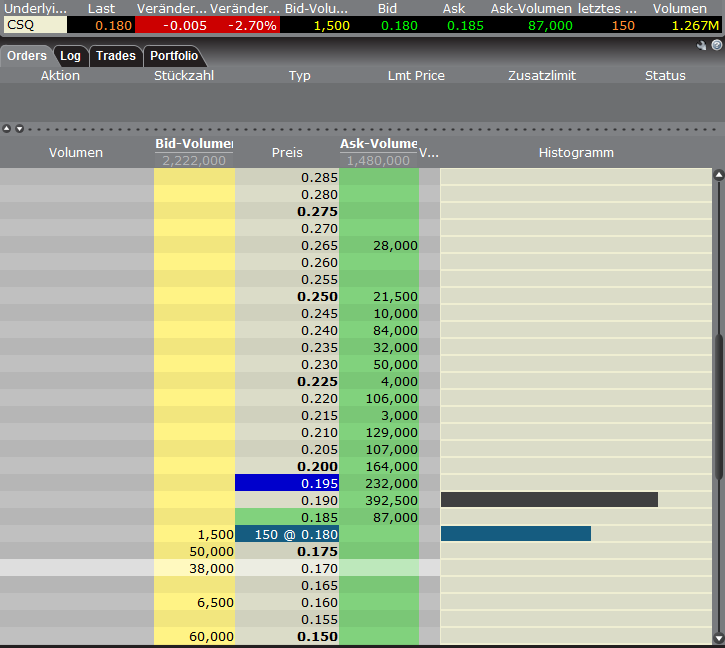Select the CSQ underlying symbol cell
The image size is (725, 648).
pos(35,25)
